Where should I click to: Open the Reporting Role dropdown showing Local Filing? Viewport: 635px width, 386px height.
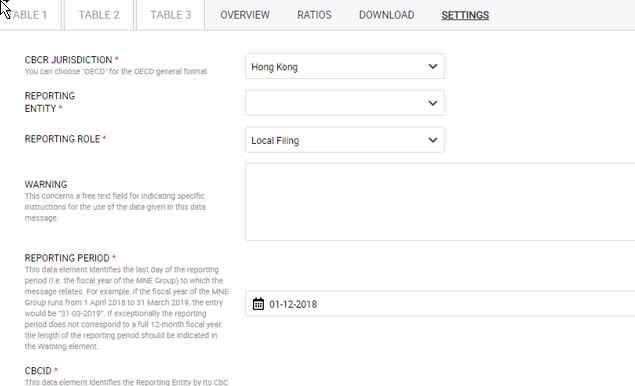coord(345,140)
